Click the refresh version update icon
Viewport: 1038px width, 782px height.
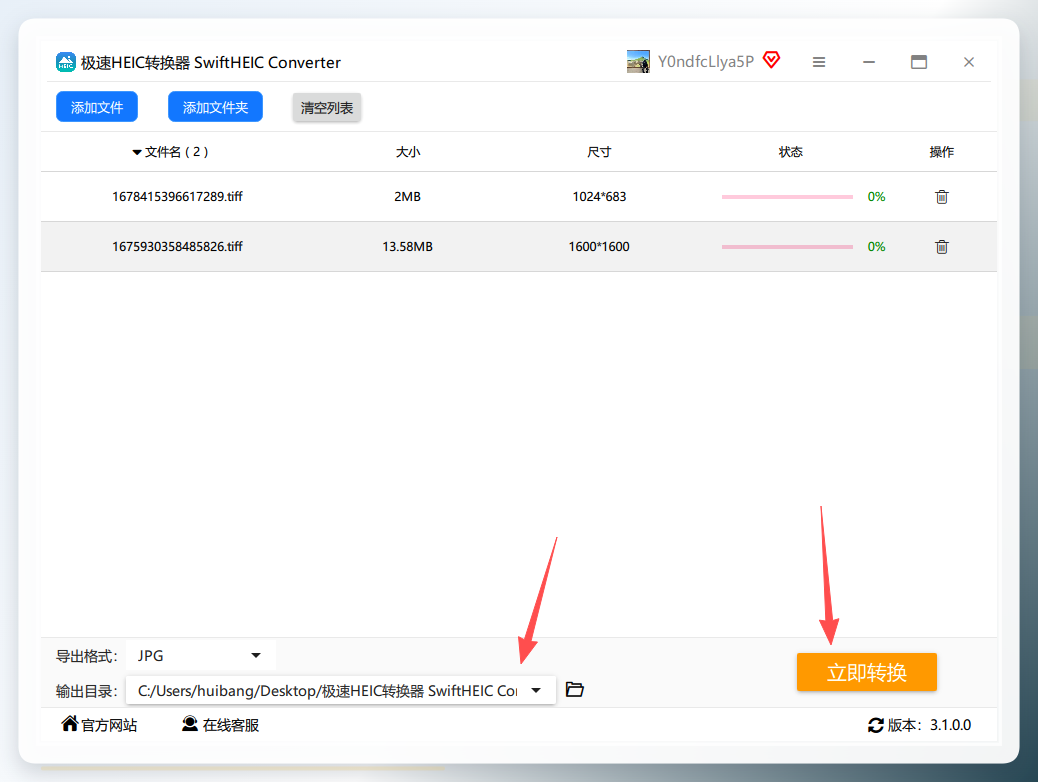[876, 726]
